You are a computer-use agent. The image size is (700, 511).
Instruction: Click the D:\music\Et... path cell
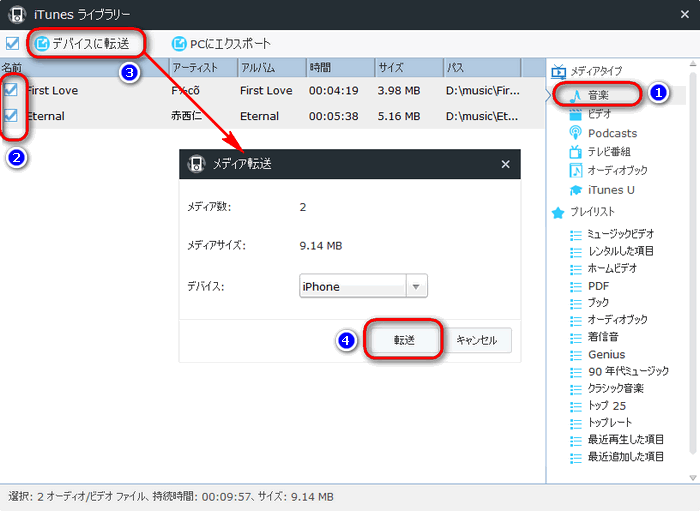482,116
